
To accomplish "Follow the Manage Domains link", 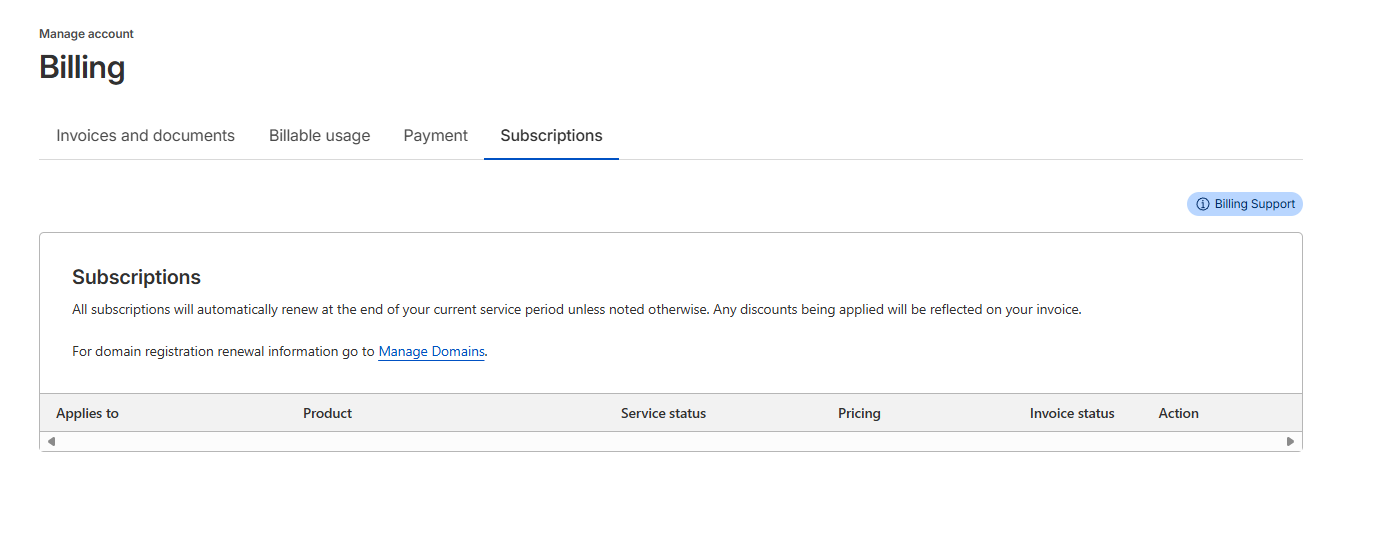I will click(x=431, y=352).
